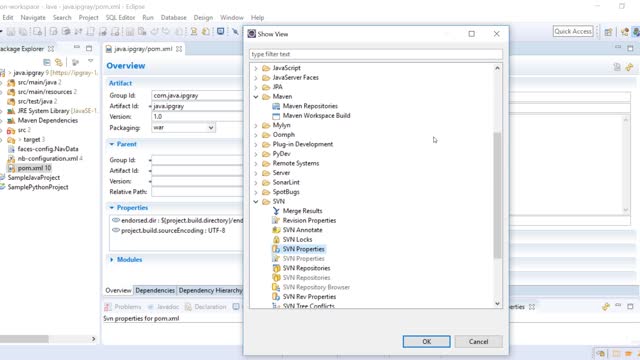Expand the Modules section
Screen dimensions: 640x360
(111, 260)
